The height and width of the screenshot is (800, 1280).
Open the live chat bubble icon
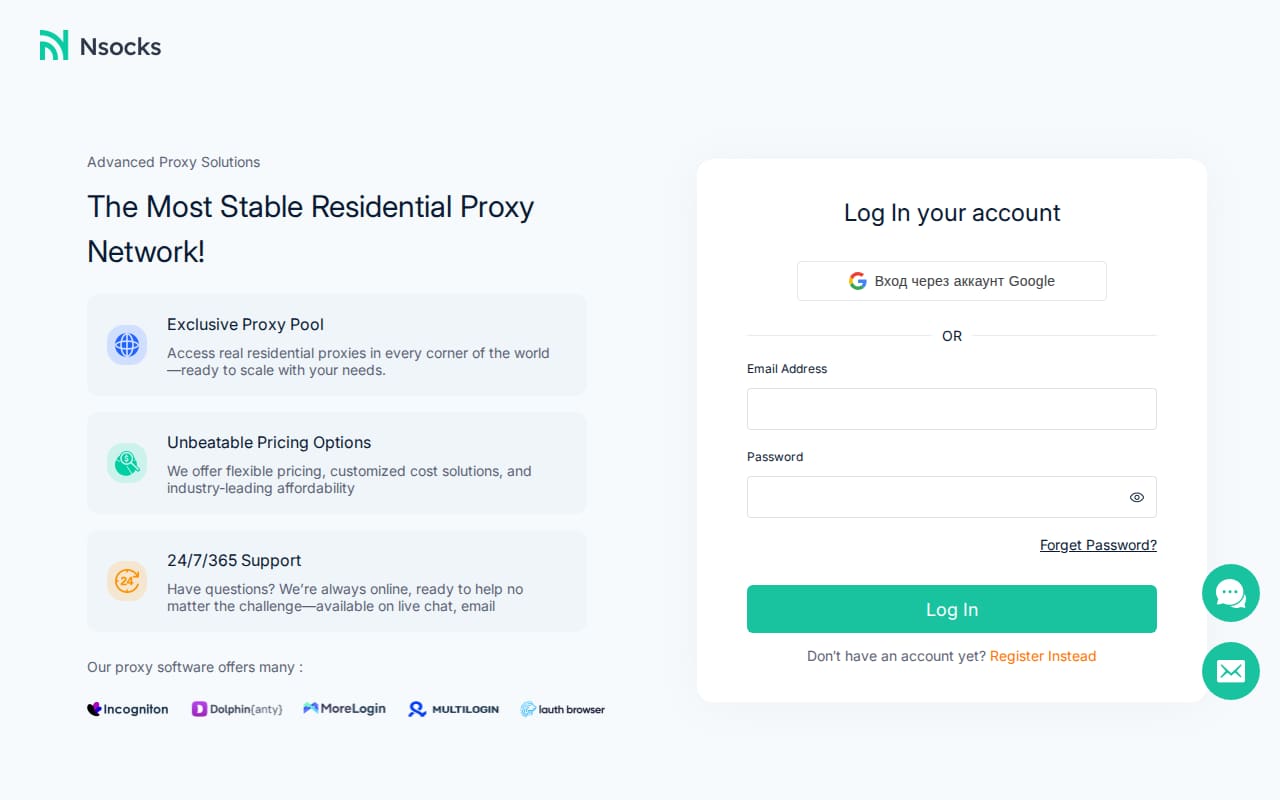(1231, 593)
